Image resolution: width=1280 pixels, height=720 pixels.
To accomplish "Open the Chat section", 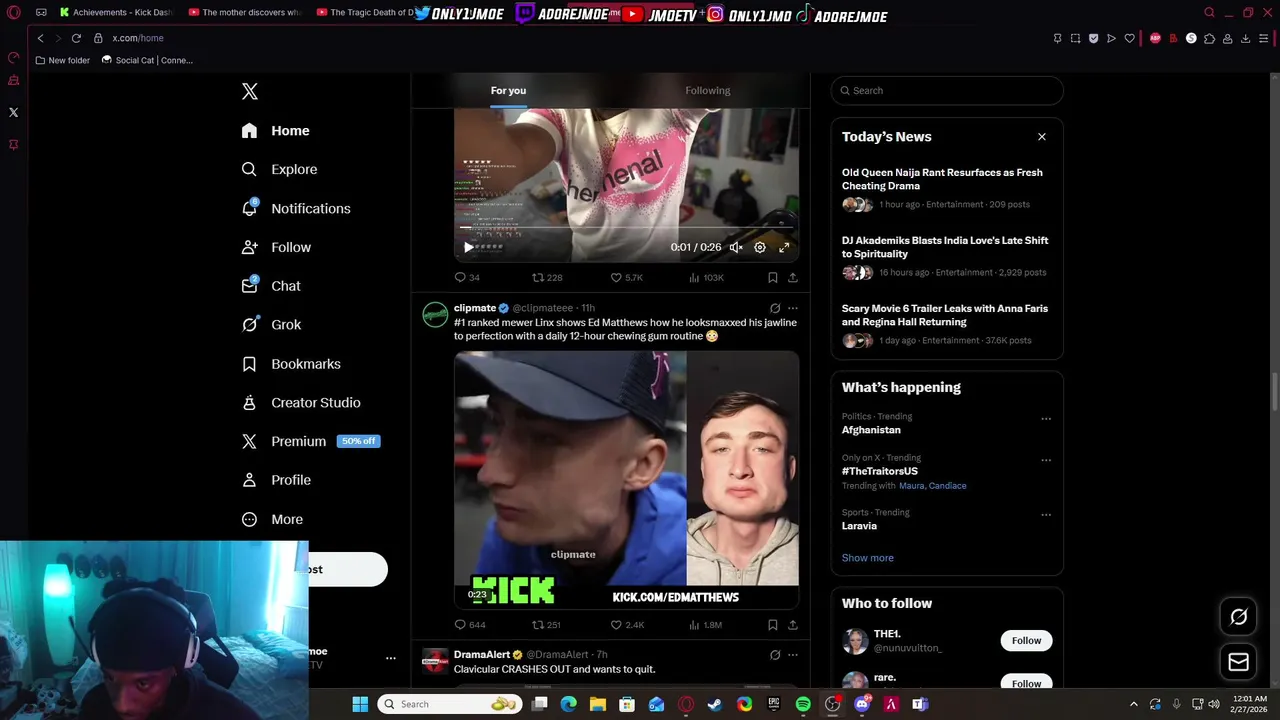I will tap(271, 286).
